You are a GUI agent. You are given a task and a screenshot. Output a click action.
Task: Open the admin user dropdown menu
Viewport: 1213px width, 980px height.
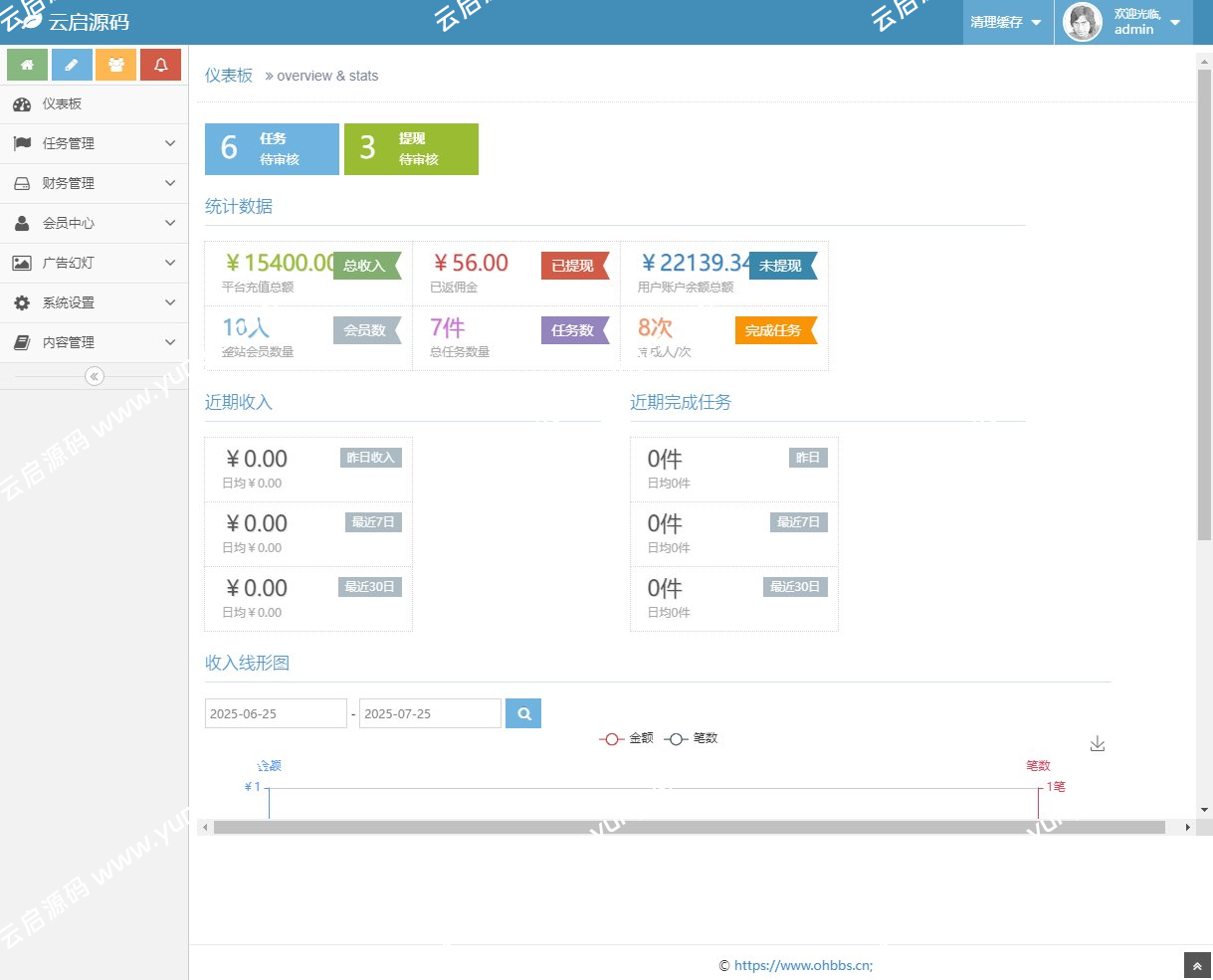1124,22
